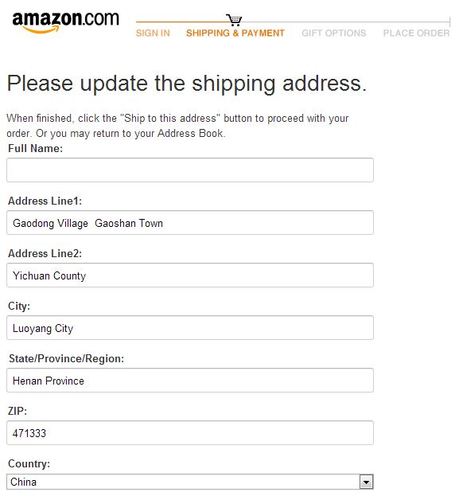This screenshot has height=500, width=459.
Task: Click the shopping cart progress icon
Action: (234, 20)
